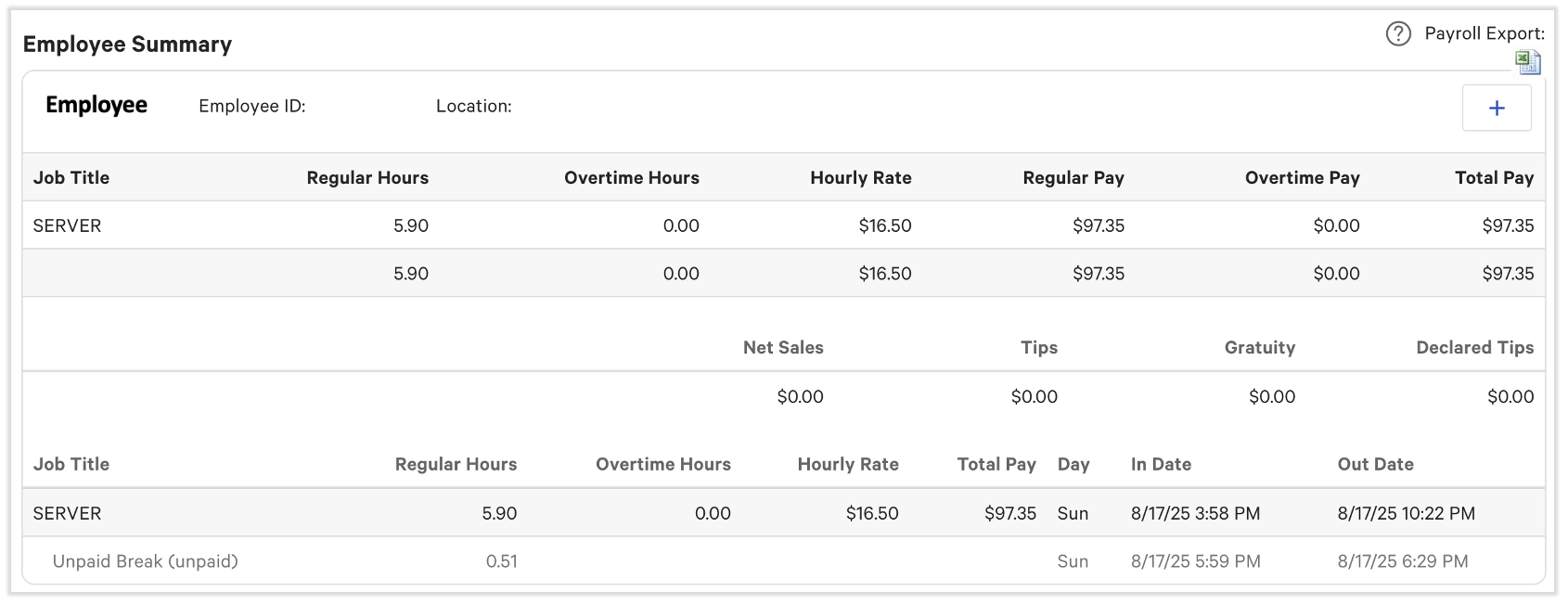1568x605 pixels.
Task: Click the Regular Pay column header
Action: click(x=1073, y=178)
